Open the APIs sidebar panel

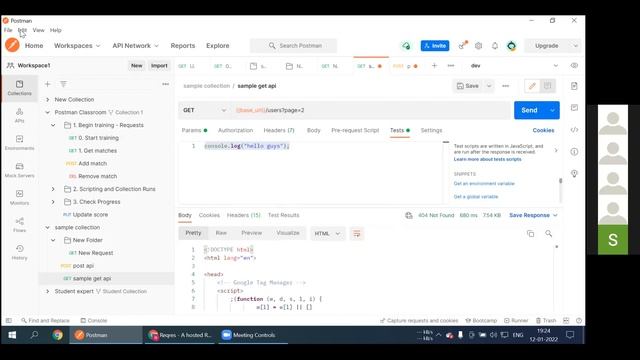[x=19, y=115]
